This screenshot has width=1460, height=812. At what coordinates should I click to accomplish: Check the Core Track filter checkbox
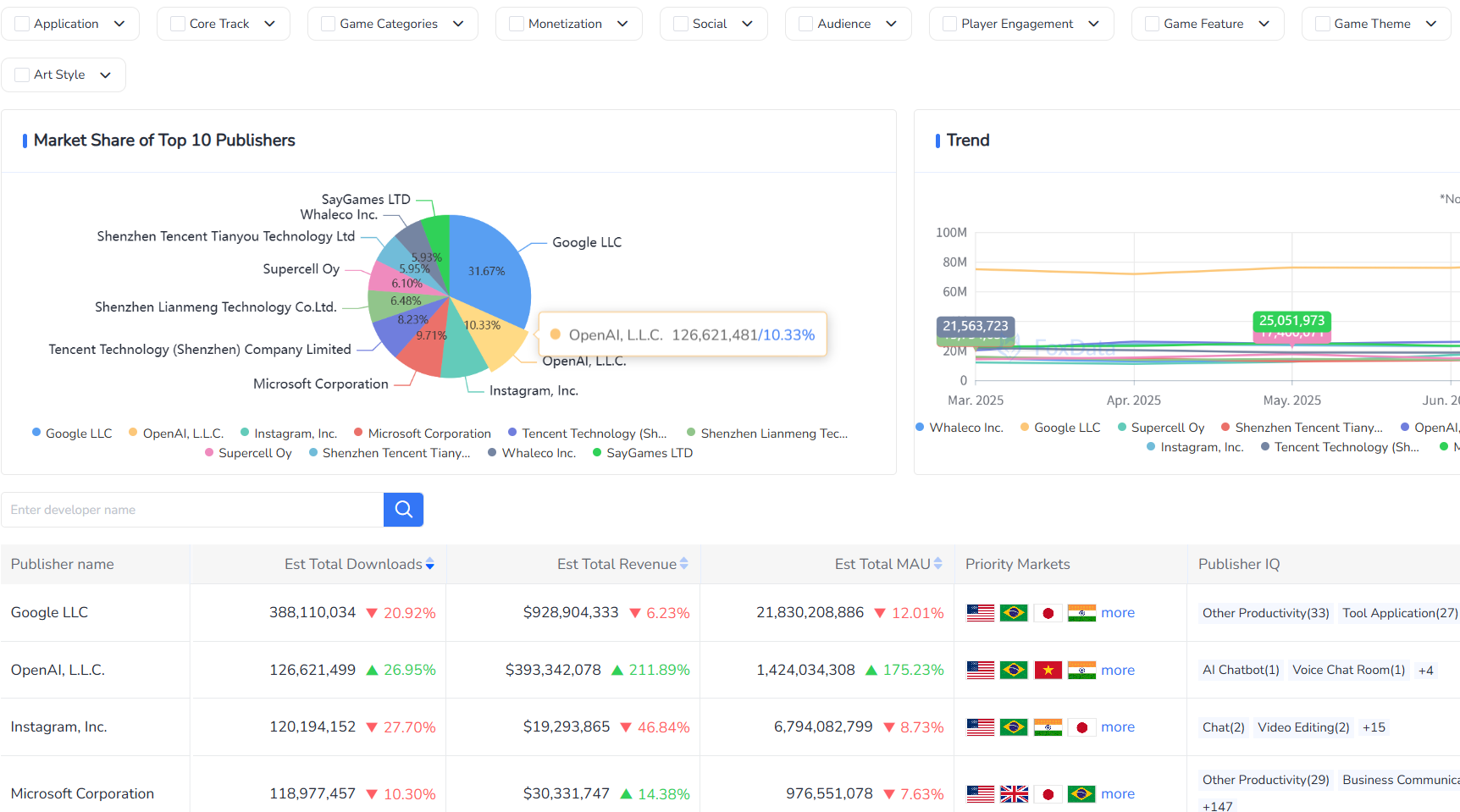coord(178,24)
